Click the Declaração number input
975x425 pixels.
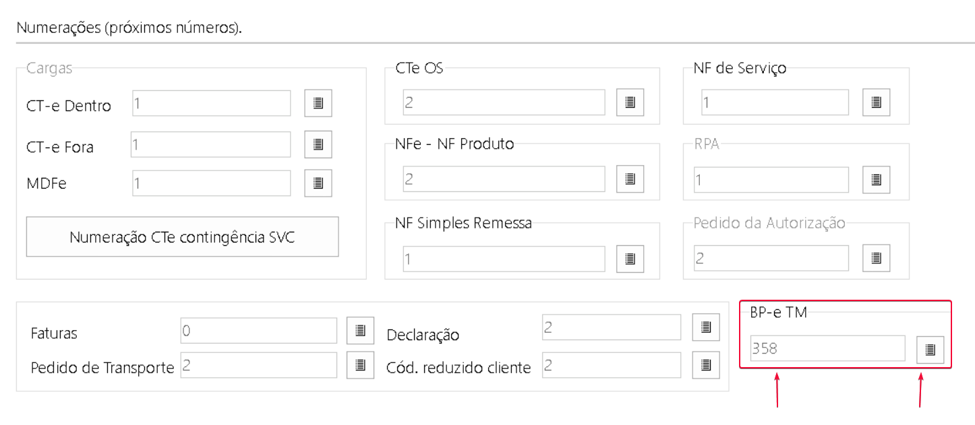[x=612, y=327]
